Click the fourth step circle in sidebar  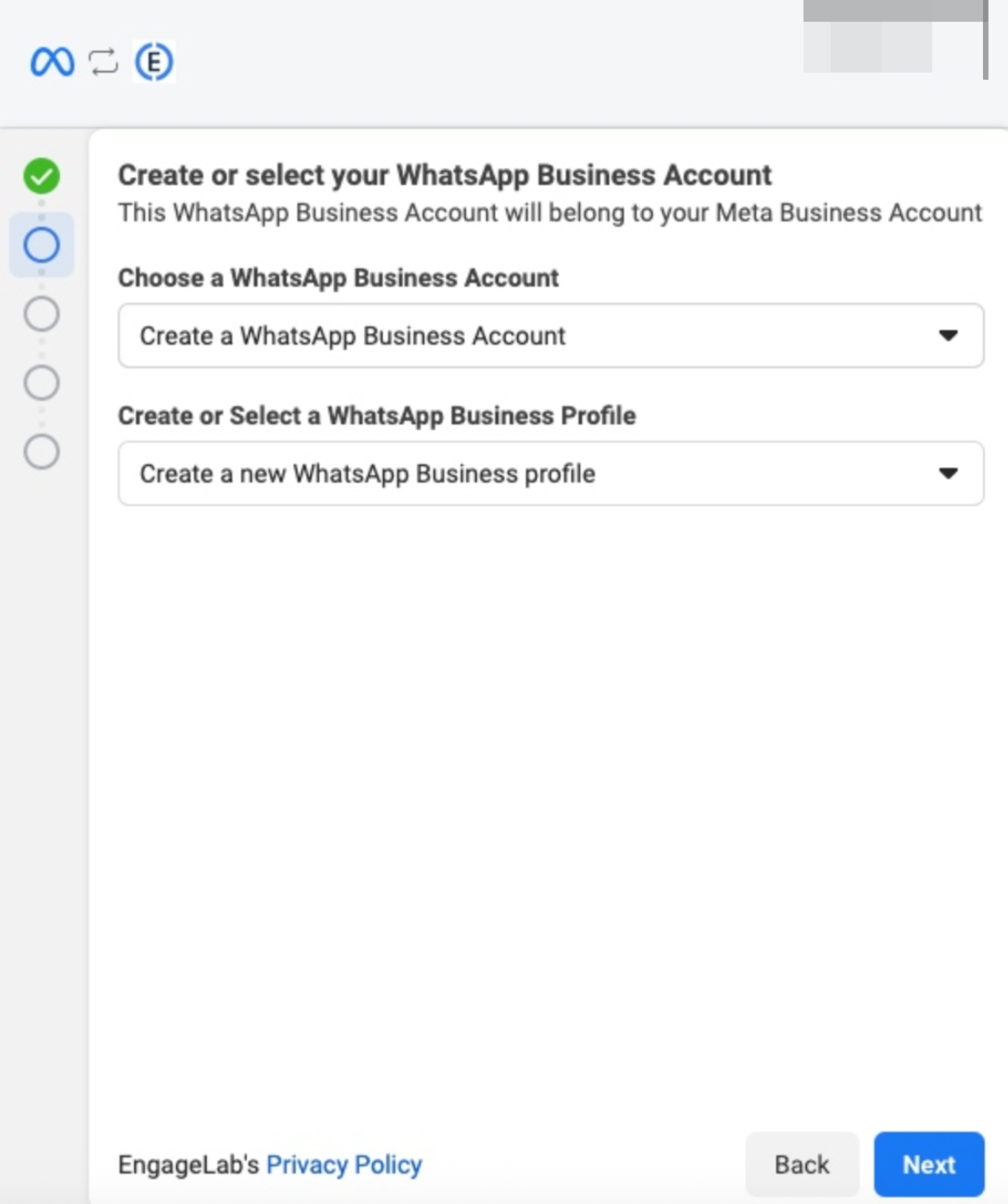point(41,384)
